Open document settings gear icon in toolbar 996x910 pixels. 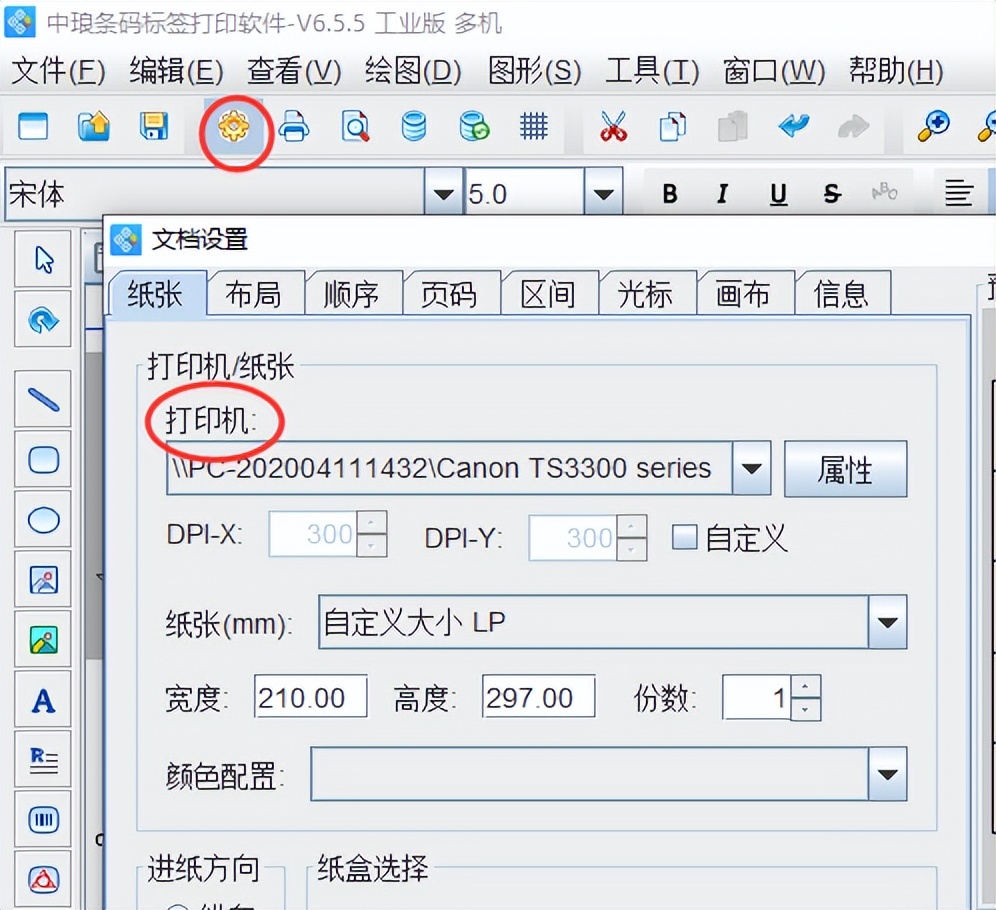pos(233,127)
